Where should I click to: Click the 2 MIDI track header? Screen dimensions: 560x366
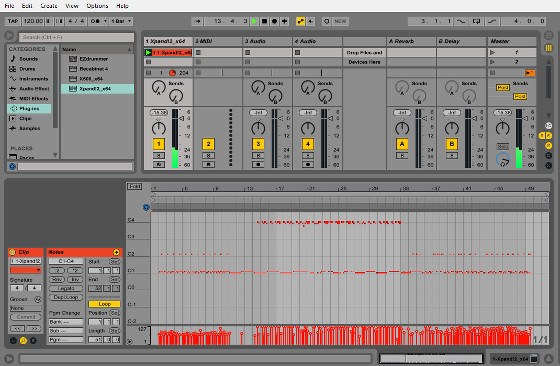(x=218, y=41)
